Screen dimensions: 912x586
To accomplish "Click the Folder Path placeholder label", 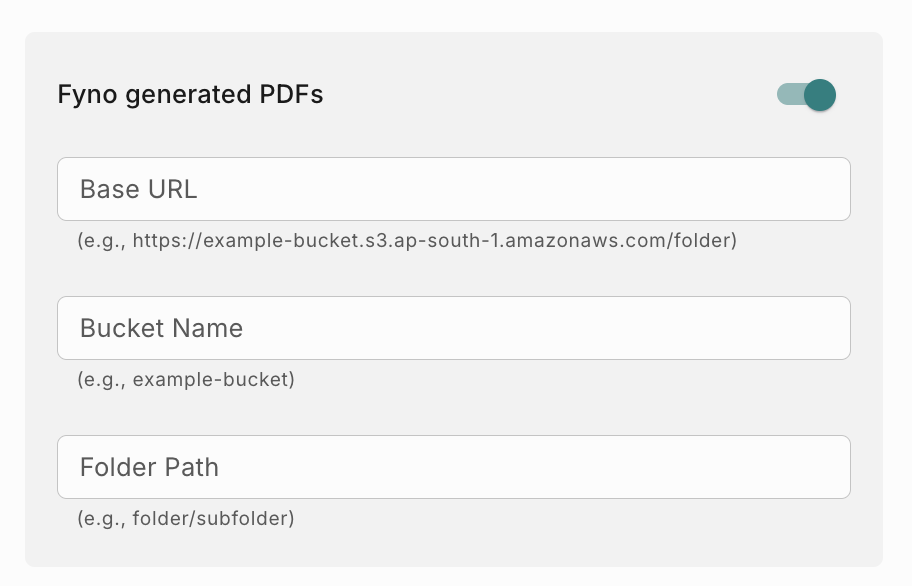I will [149, 467].
